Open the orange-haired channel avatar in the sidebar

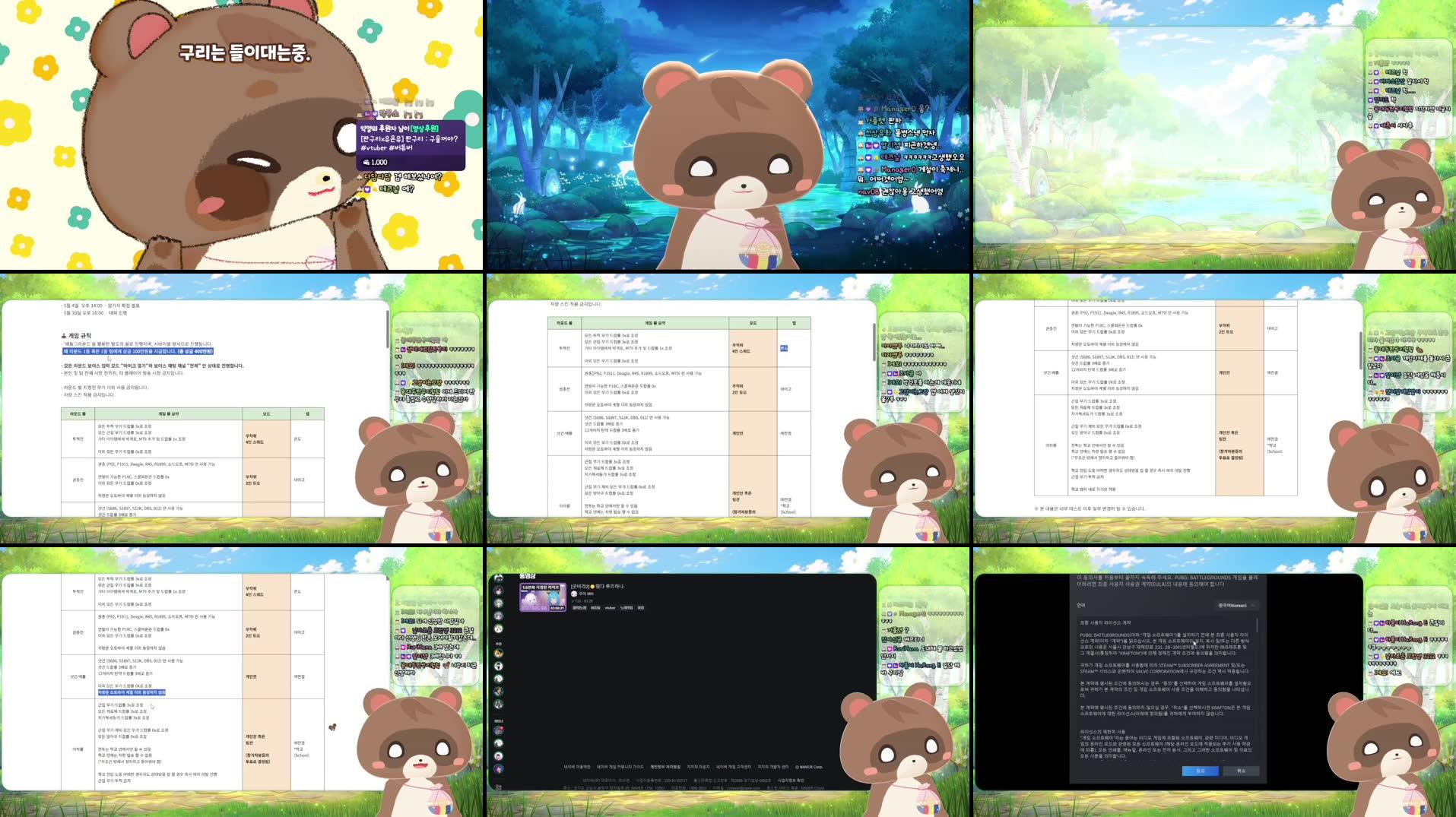point(499,654)
